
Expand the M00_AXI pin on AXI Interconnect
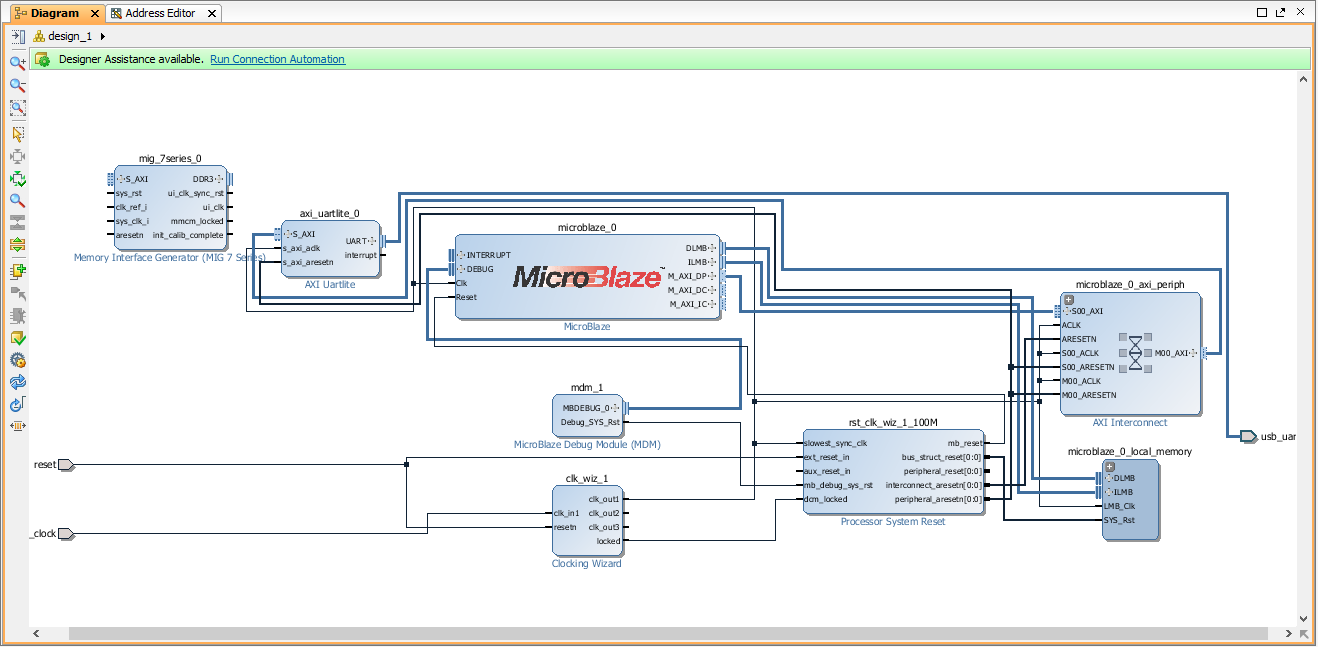pos(1194,353)
